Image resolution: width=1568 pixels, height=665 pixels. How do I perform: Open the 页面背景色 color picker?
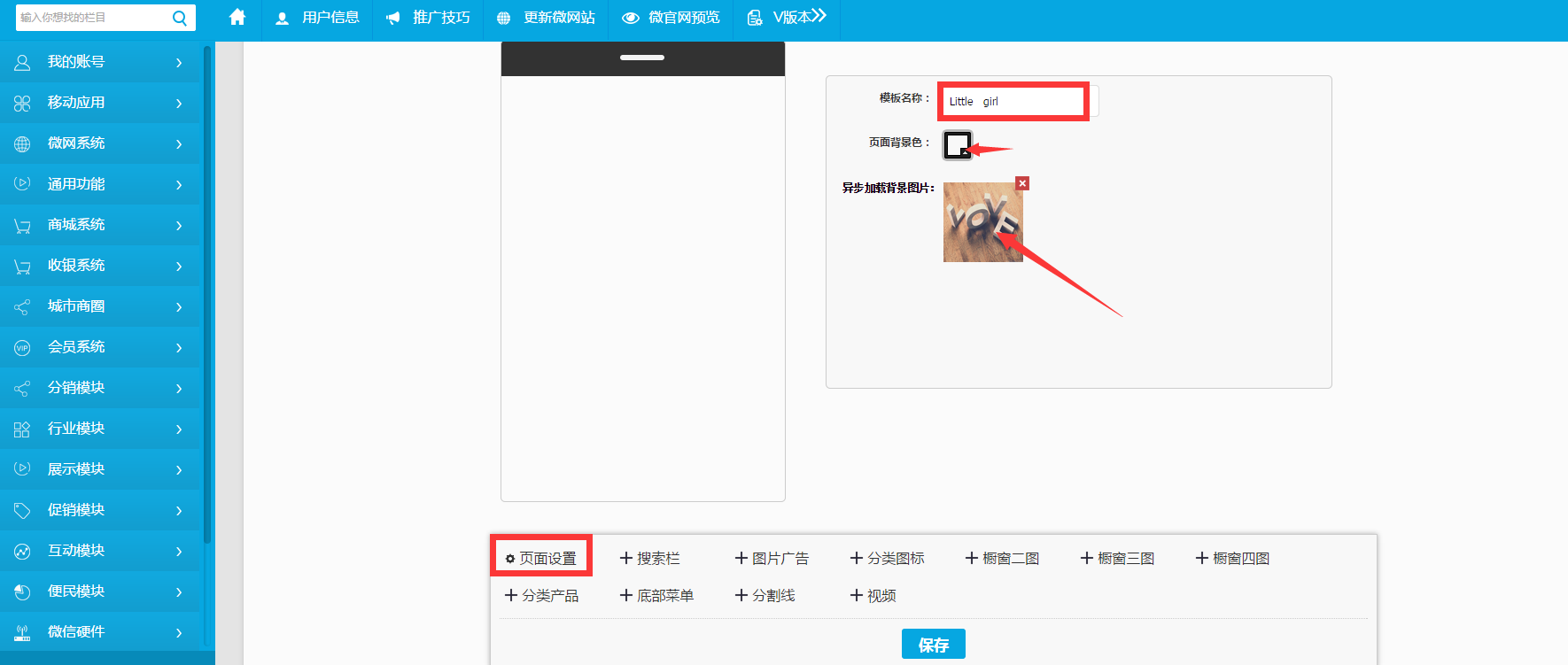tap(958, 144)
